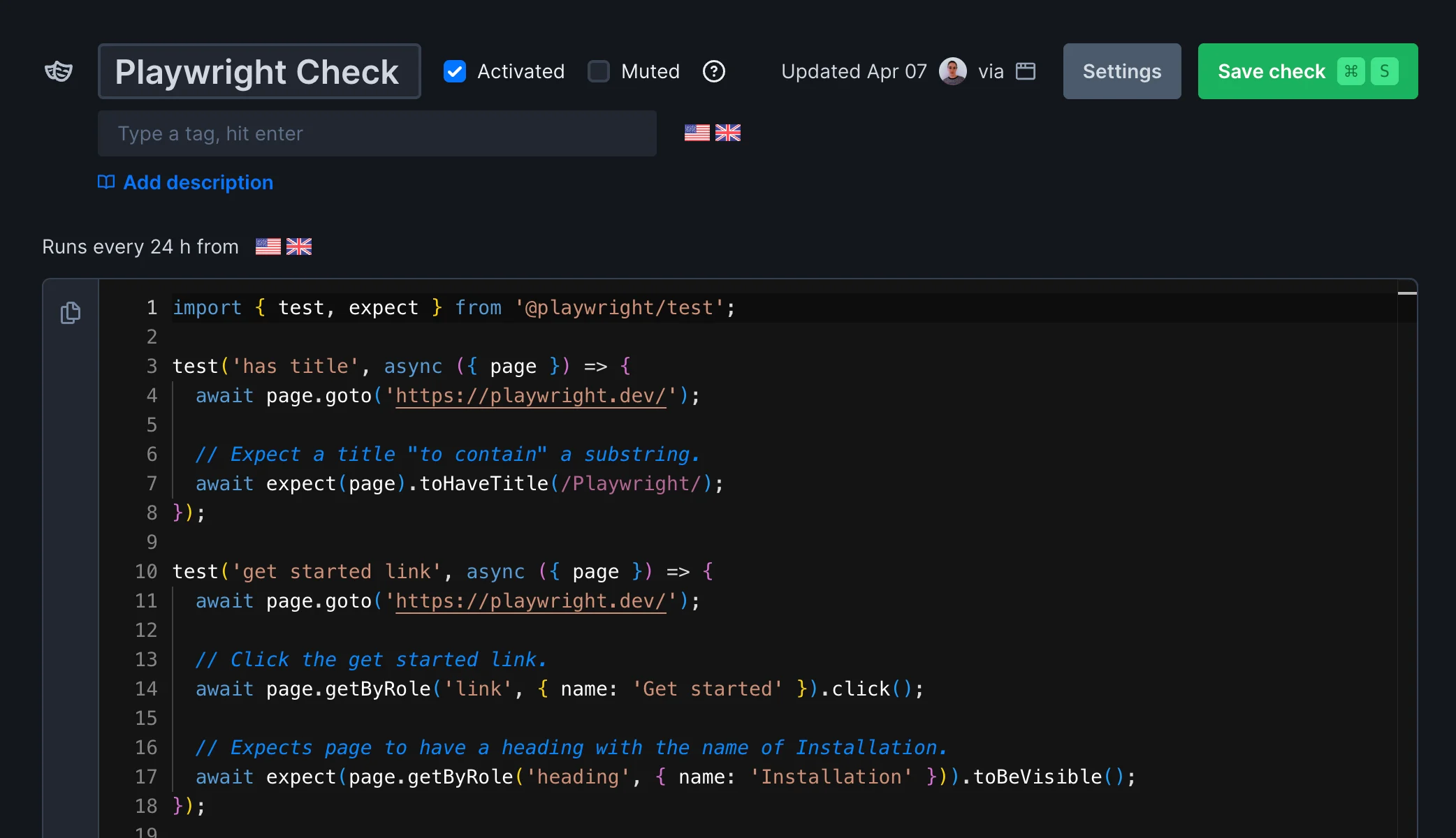The width and height of the screenshot is (1456, 838).
Task: Click line number 10 in gutter
Action: [x=146, y=572]
